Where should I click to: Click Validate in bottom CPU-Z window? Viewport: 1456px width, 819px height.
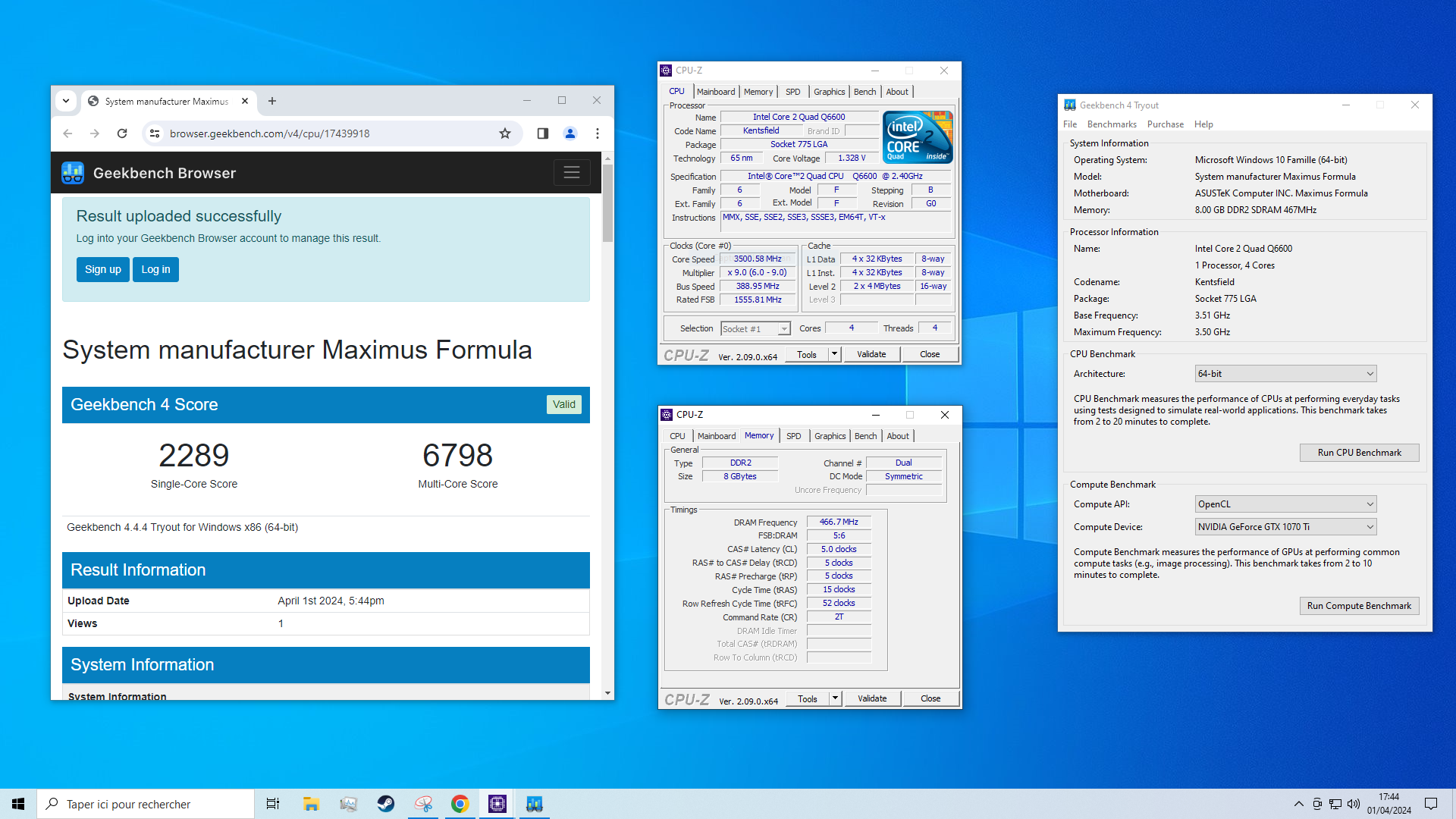point(872,698)
